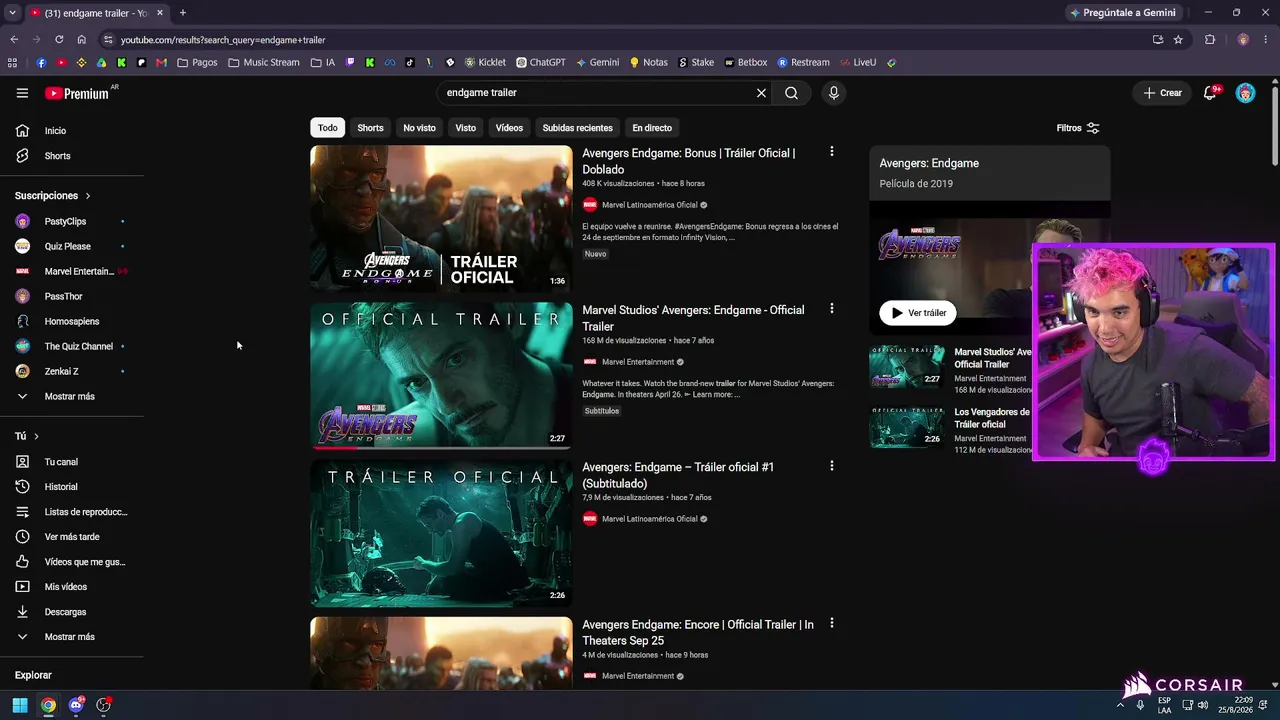Submit the search with the magnifier button
Screen dimensions: 1280x720
coord(791,93)
